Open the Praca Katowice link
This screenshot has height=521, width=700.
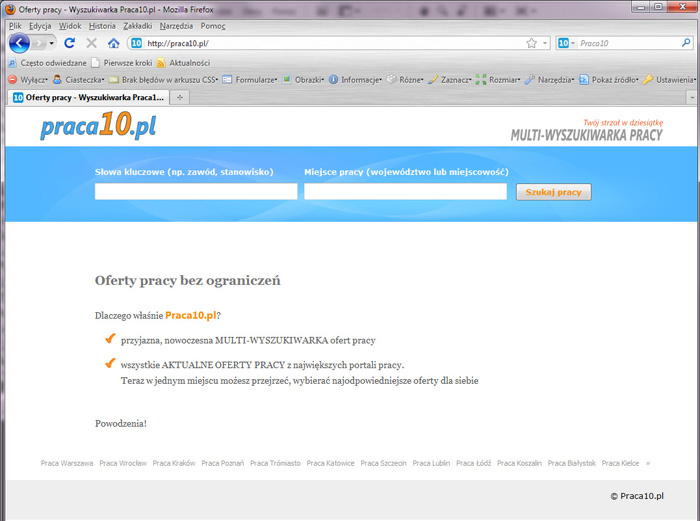pos(330,463)
